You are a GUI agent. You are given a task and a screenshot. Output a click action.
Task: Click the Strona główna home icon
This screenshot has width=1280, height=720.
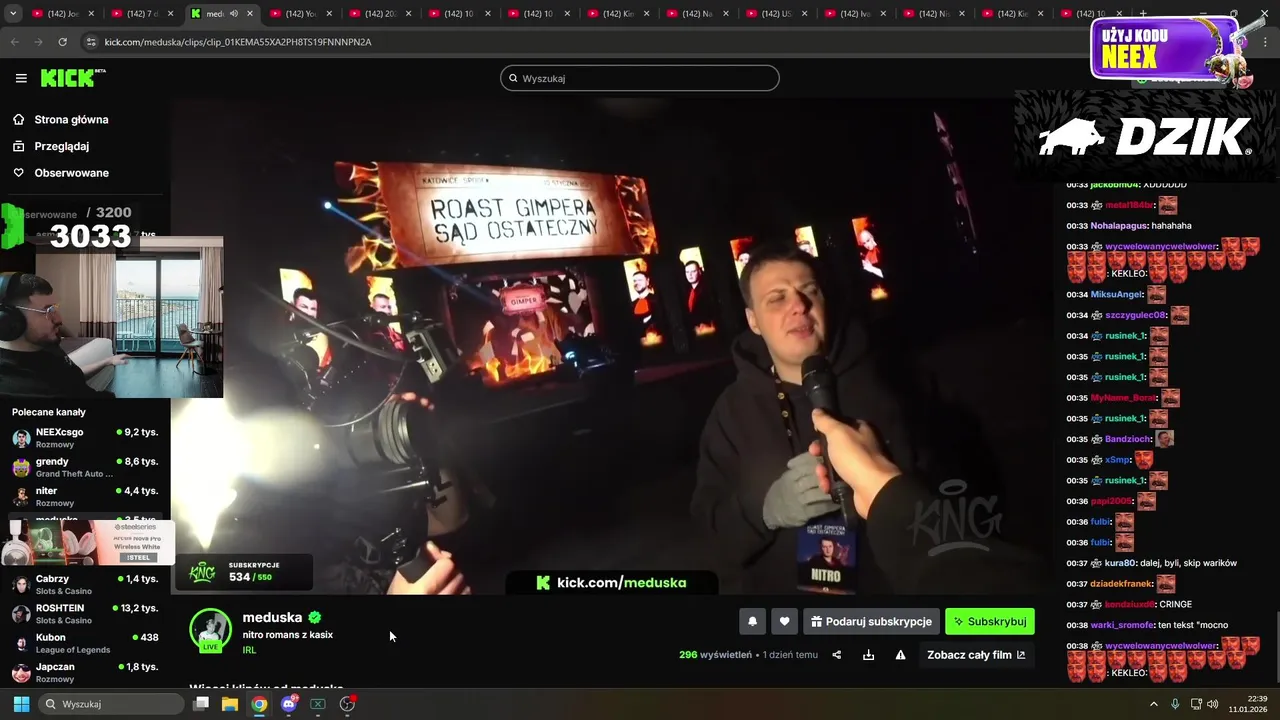coord(18,119)
